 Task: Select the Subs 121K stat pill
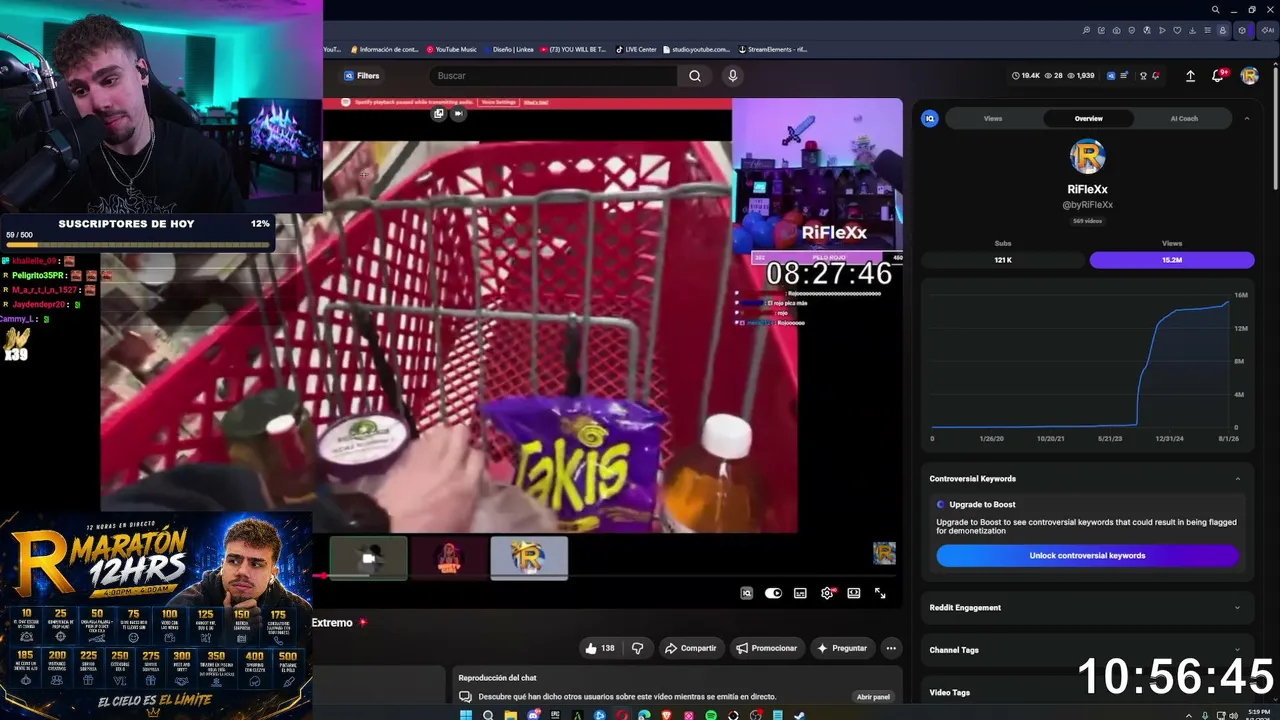pos(1003,260)
